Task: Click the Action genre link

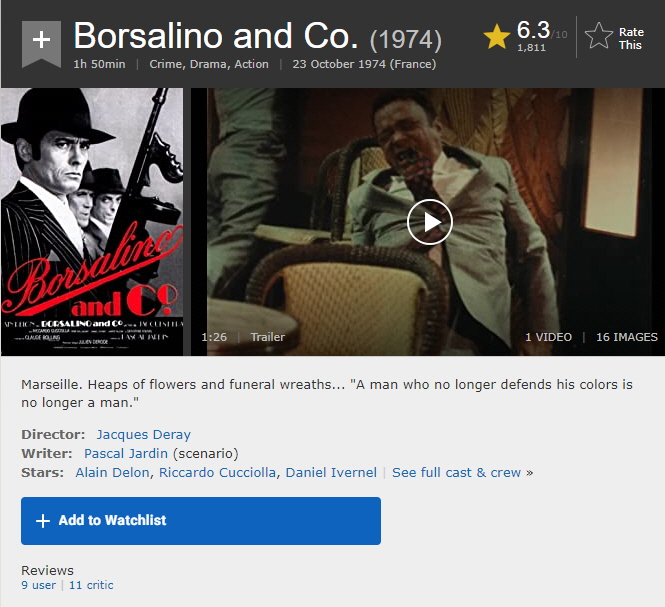Action: (252, 64)
